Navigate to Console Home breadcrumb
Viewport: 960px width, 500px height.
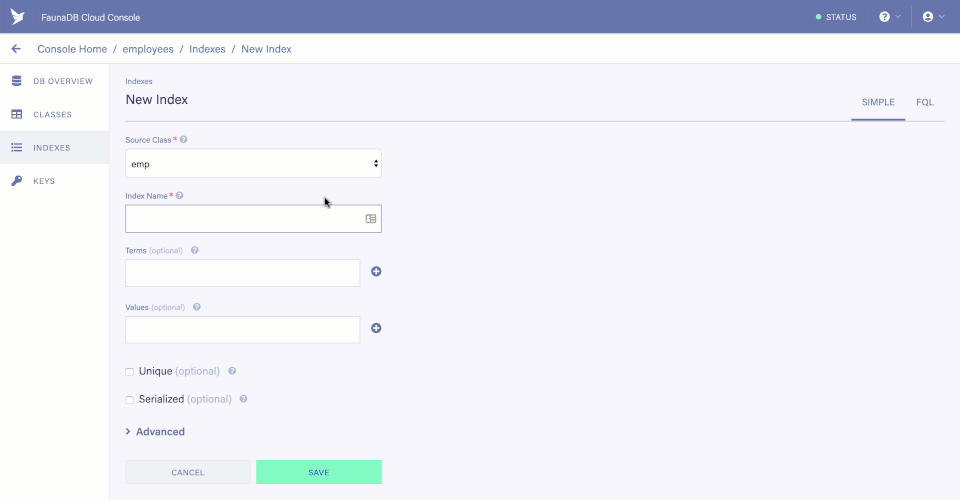tap(72, 49)
